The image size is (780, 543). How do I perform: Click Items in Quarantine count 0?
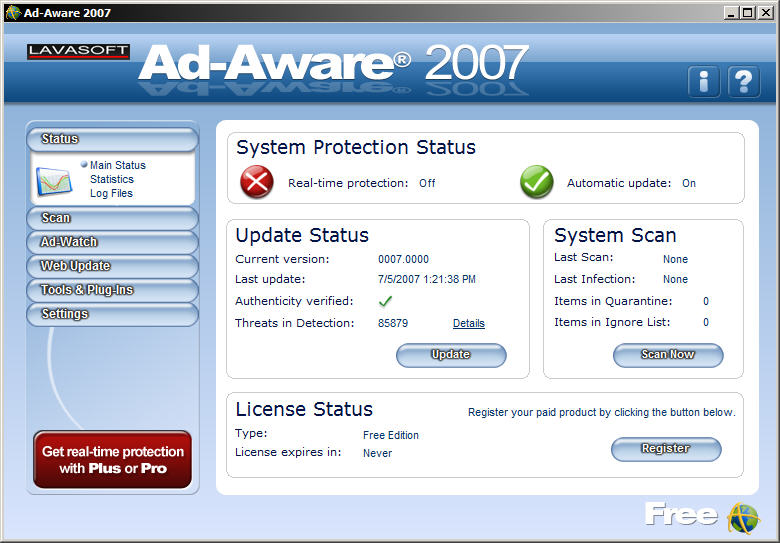(706, 301)
